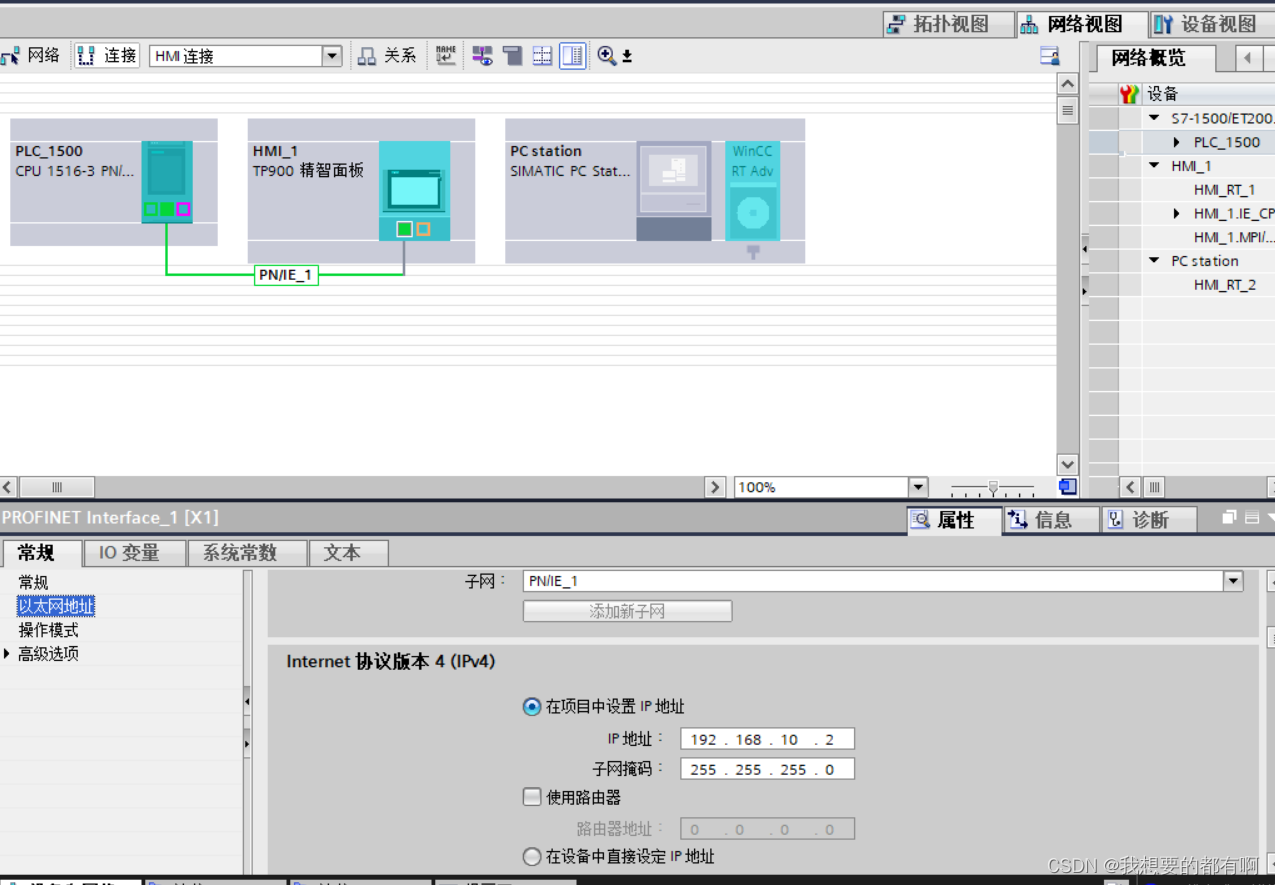
Task: Toggle the highlighted column view icon
Action: pyautogui.click(x=572, y=56)
